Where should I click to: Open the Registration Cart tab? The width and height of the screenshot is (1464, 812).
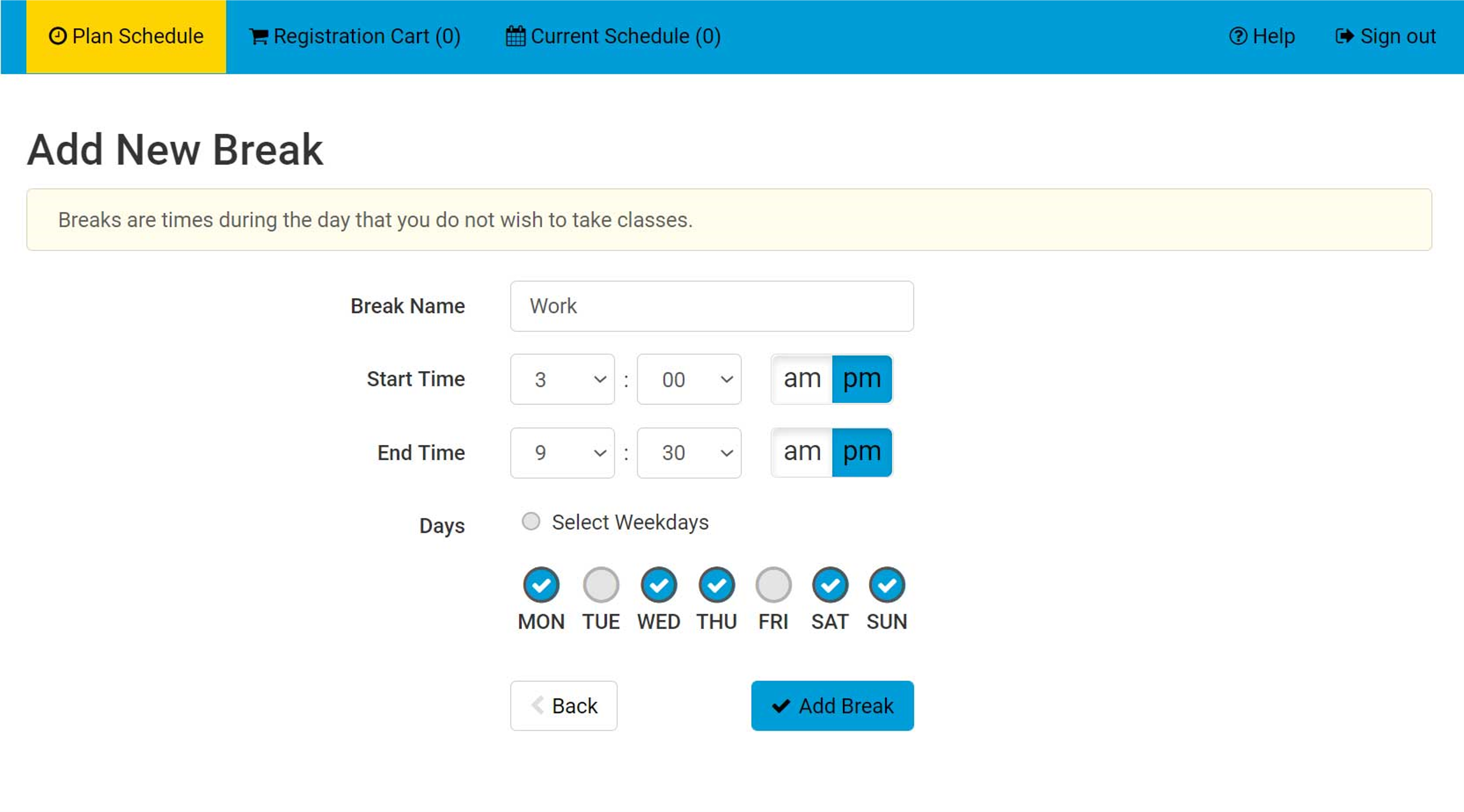click(x=355, y=36)
